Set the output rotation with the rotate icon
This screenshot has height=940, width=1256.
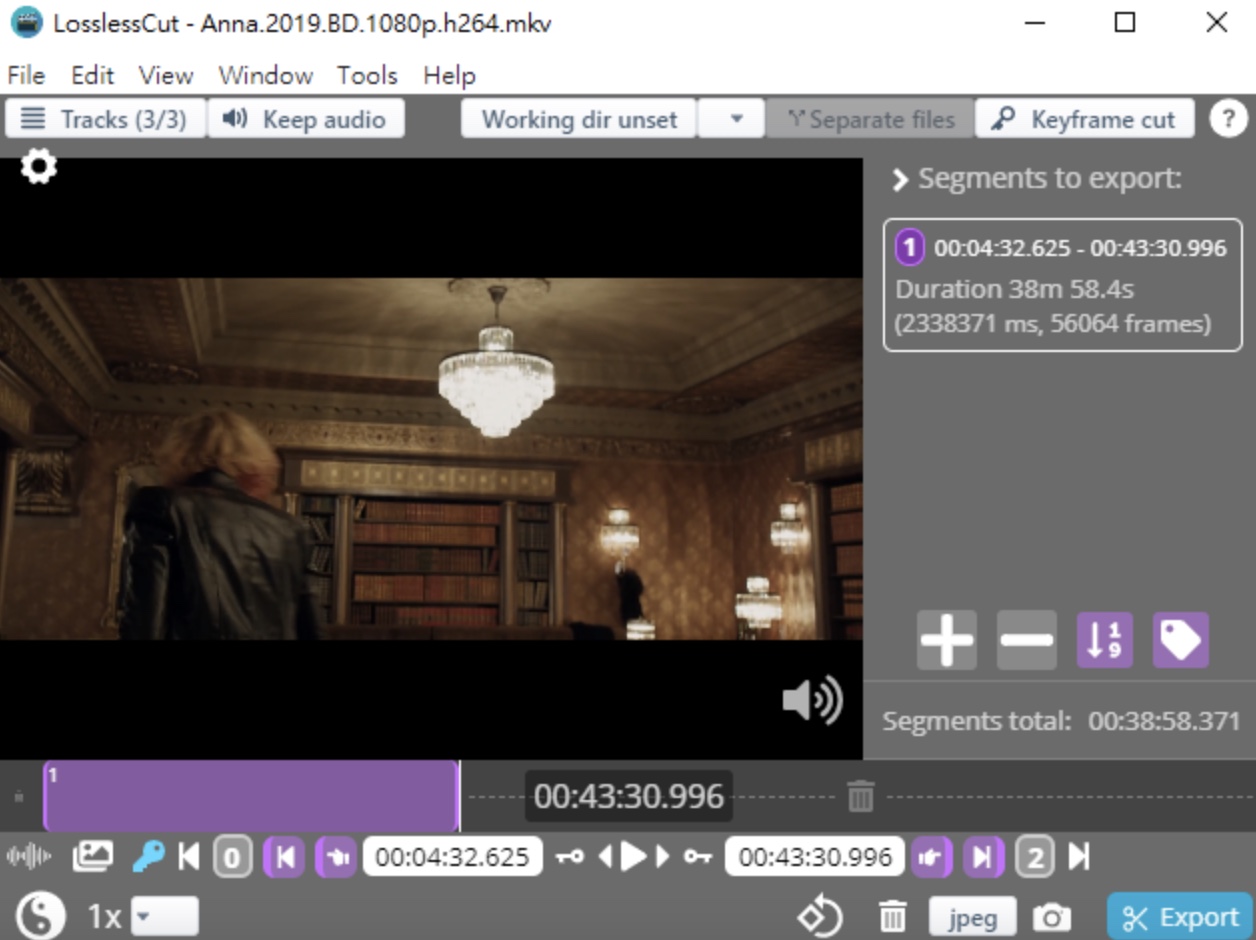(x=820, y=916)
